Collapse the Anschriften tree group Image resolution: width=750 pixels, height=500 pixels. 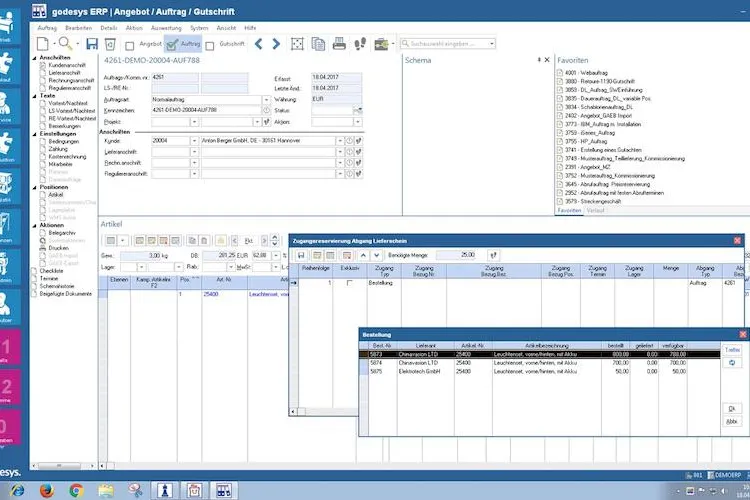[34, 58]
